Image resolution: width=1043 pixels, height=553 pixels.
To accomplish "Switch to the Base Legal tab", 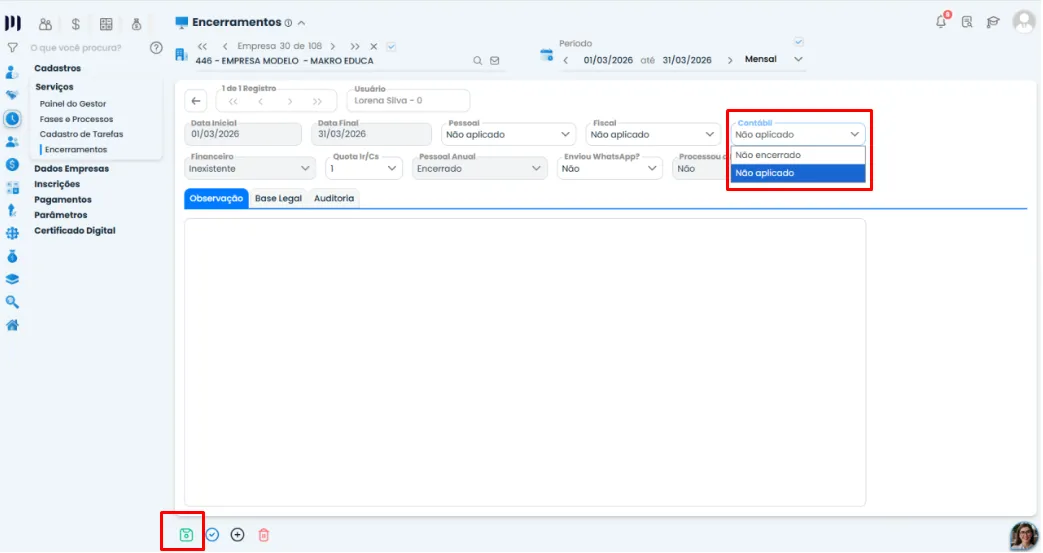I will [x=279, y=199].
